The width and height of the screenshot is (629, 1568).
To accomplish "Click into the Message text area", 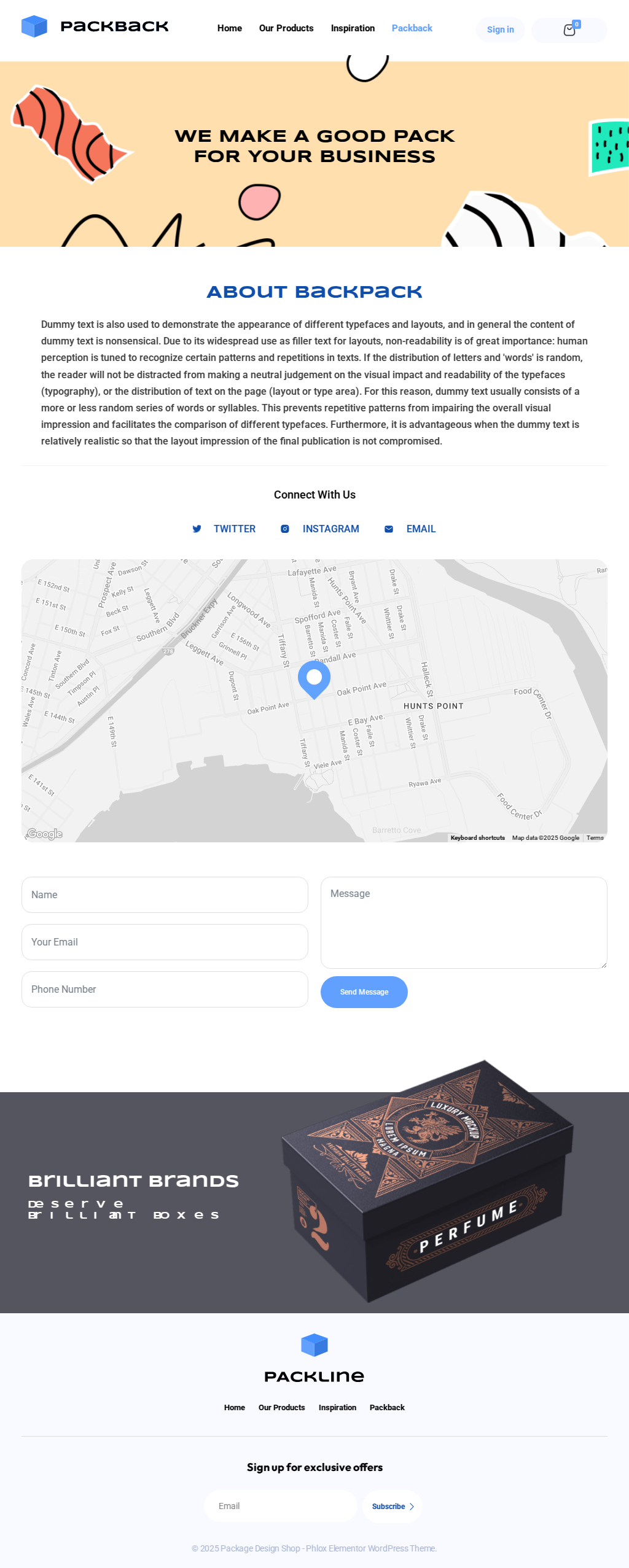I will (464, 922).
